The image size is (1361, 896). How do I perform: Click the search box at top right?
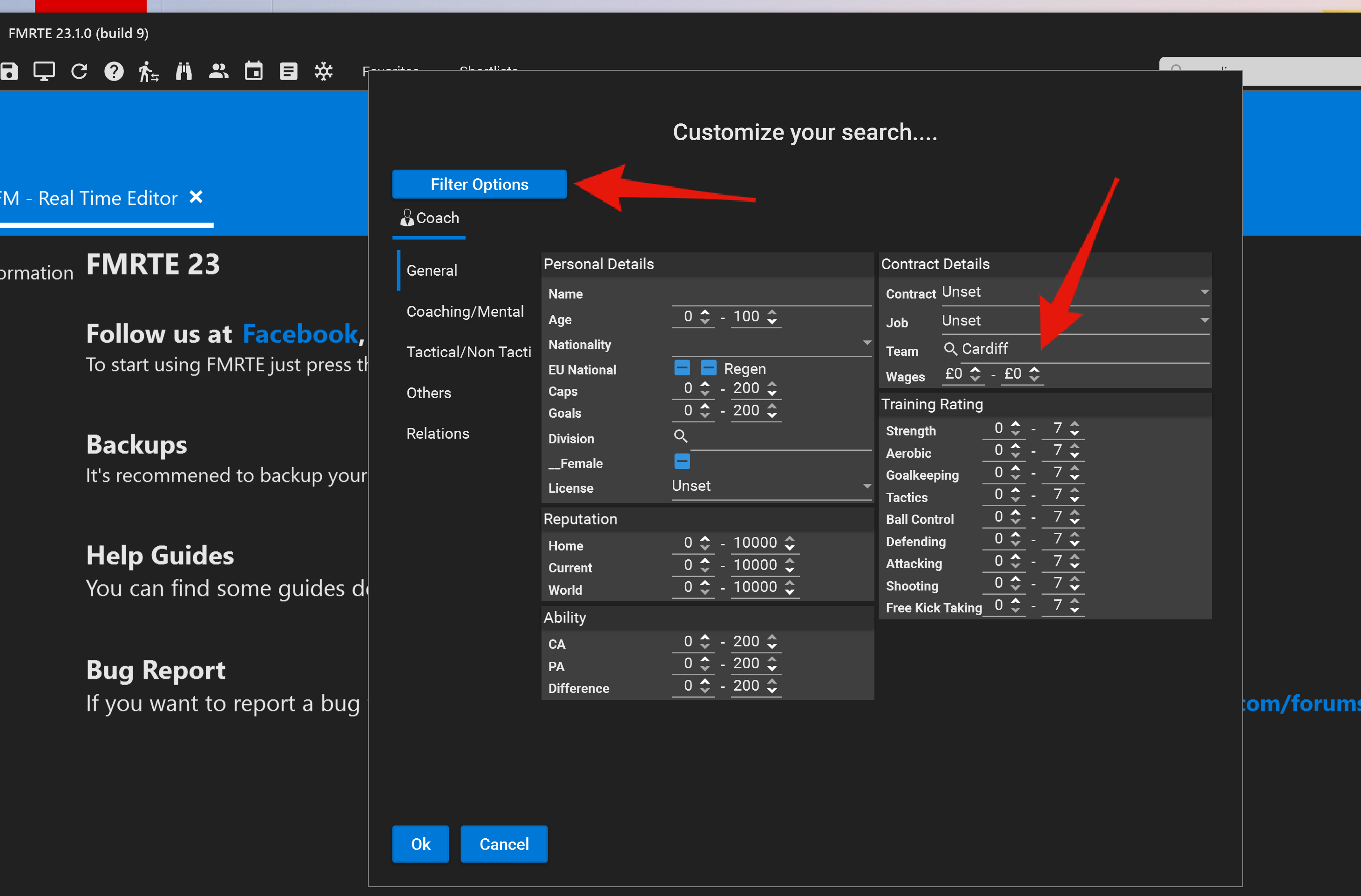click(1260, 71)
